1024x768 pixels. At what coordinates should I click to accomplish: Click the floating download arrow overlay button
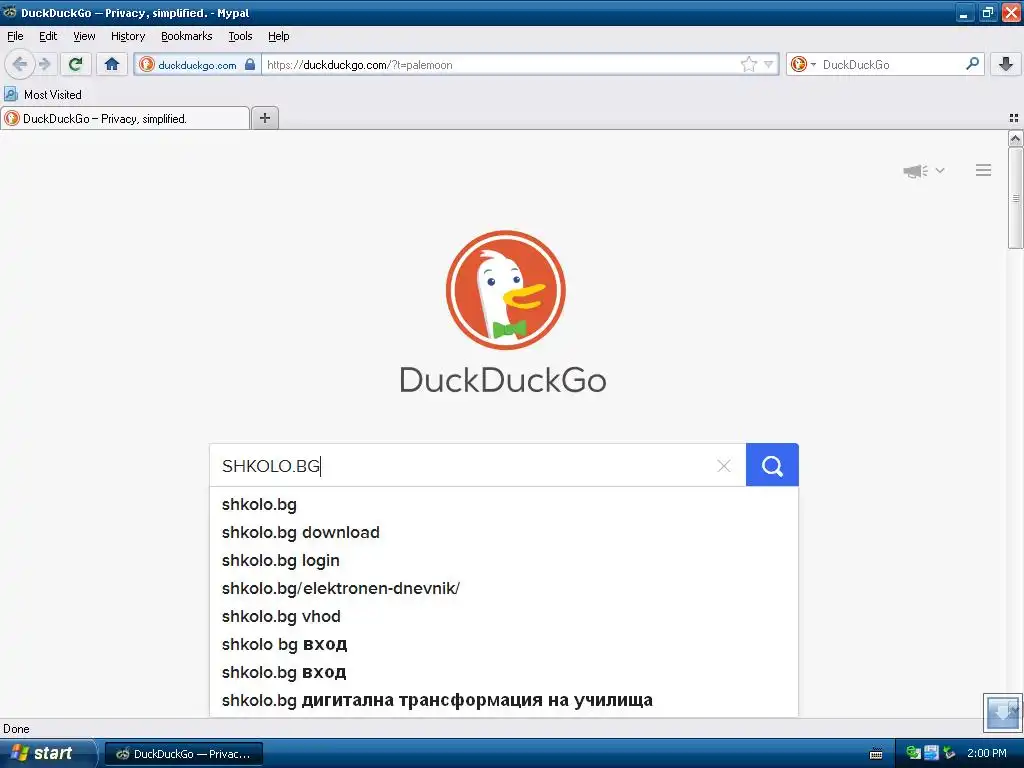1002,712
